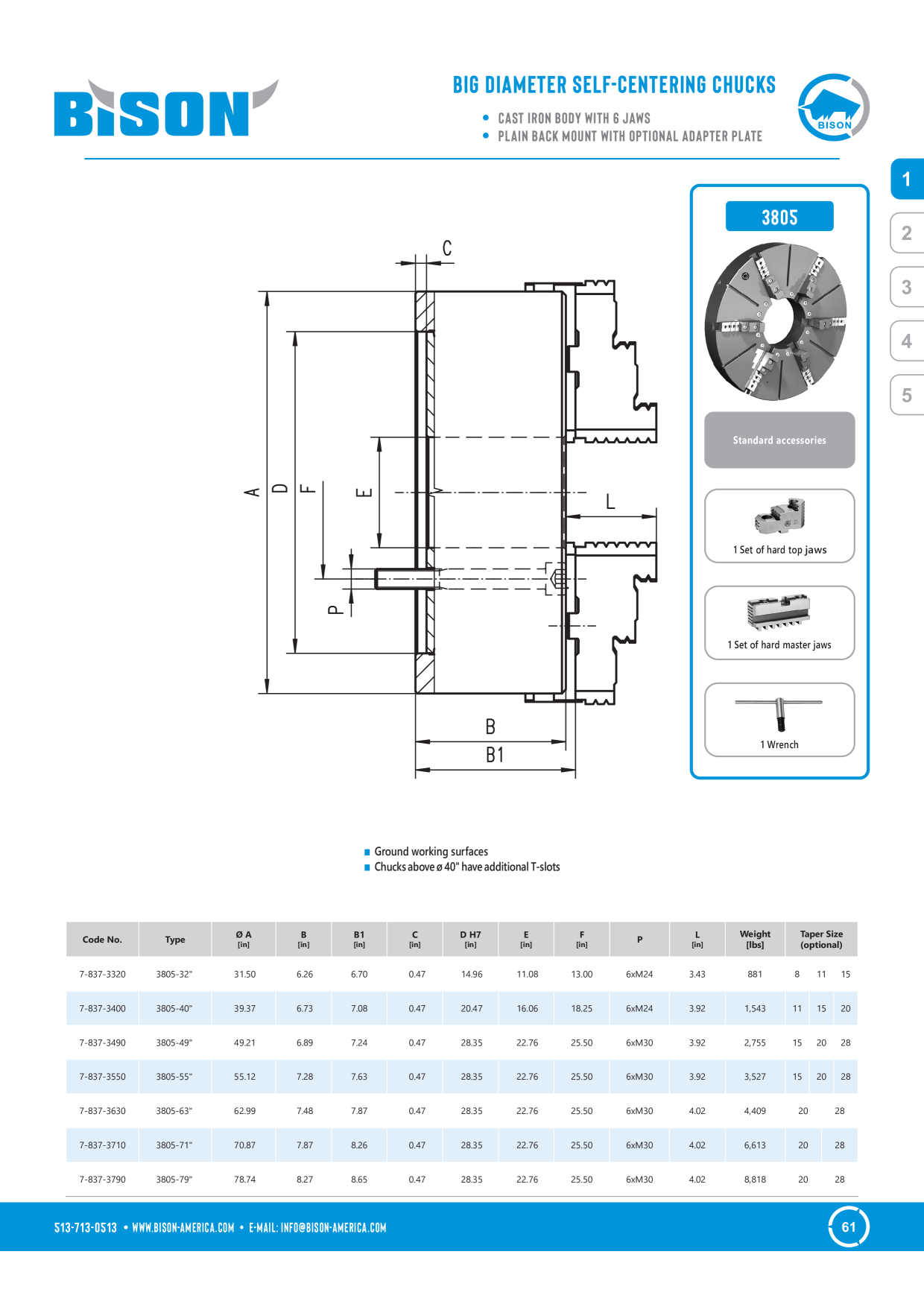The width and height of the screenshot is (924, 1307).
Task: Click the hard top jaws image
Action: [x=779, y=516]
